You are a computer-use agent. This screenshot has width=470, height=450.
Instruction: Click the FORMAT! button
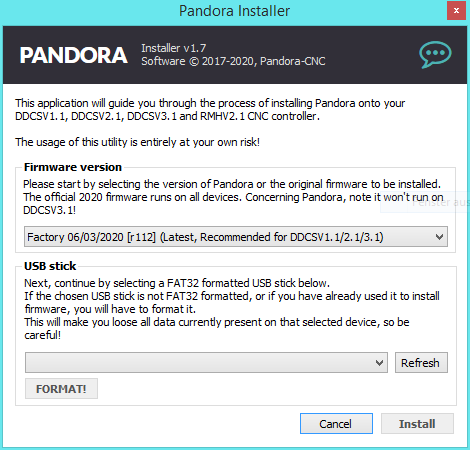pos(61,389)
